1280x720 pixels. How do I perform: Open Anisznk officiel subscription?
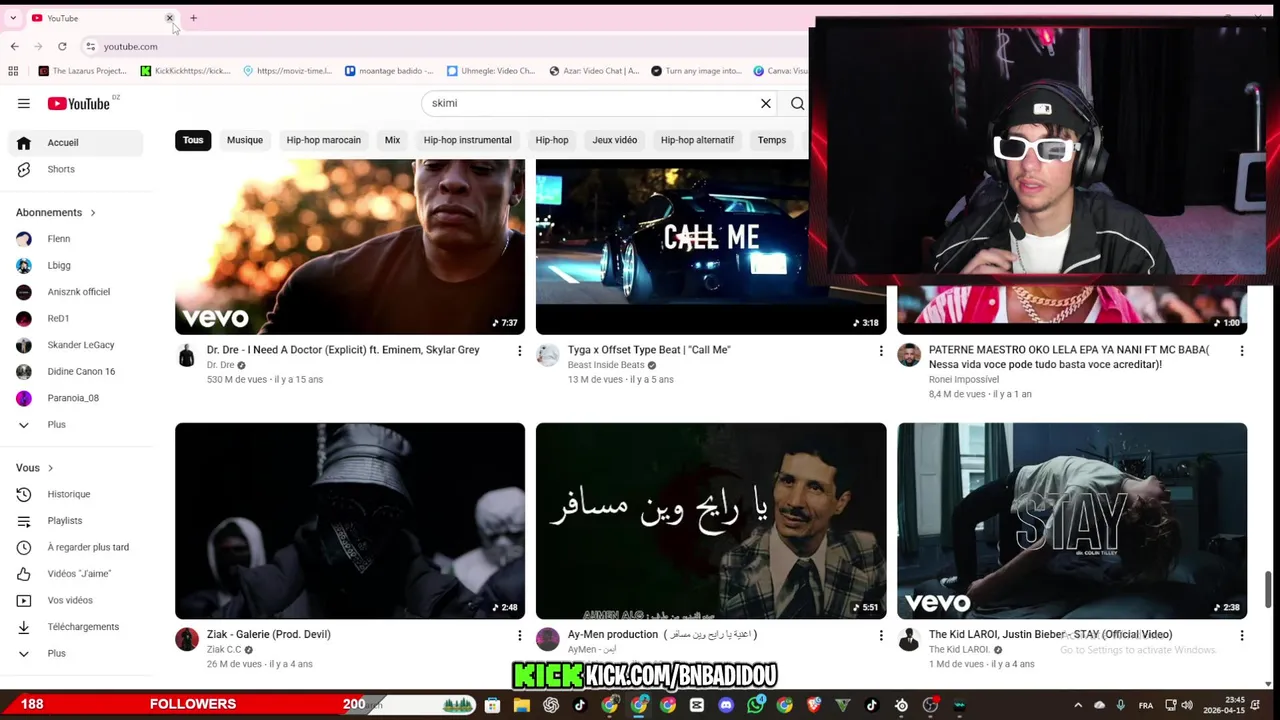[76, 292]
